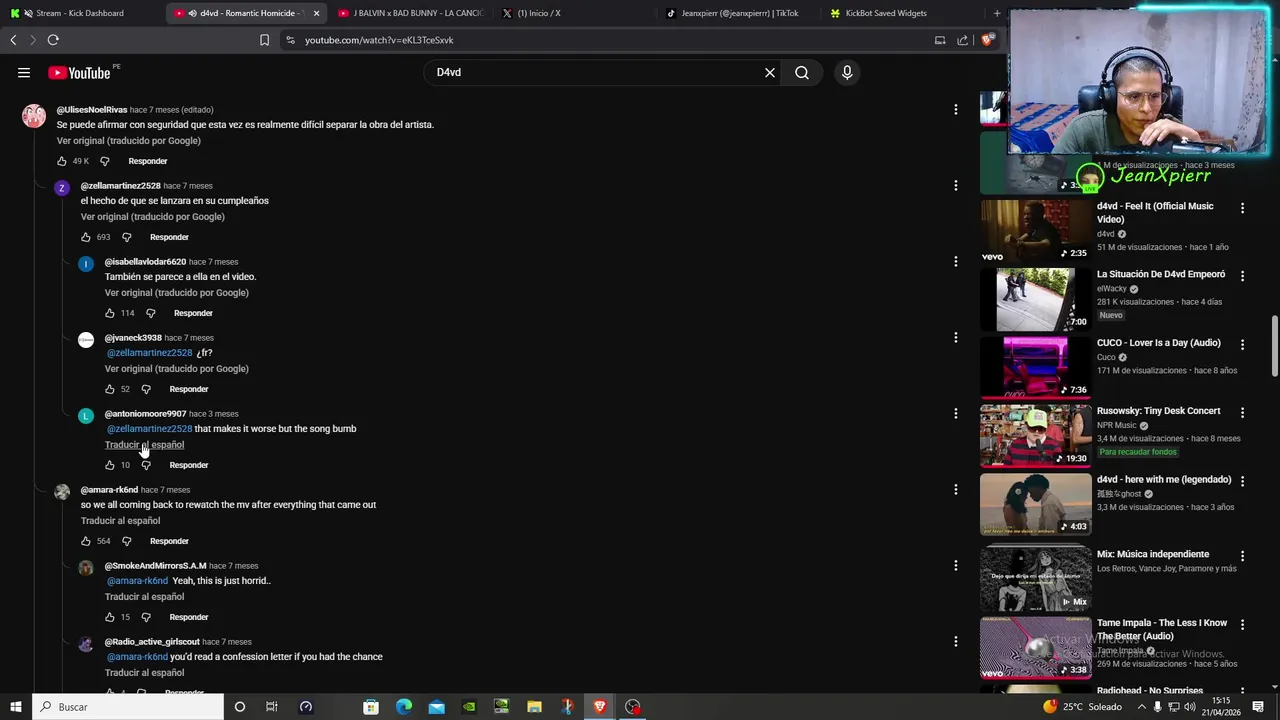Go to the YouTube home logo
This screenshot has height=720, width=1280.
click(x=79, y=73)
